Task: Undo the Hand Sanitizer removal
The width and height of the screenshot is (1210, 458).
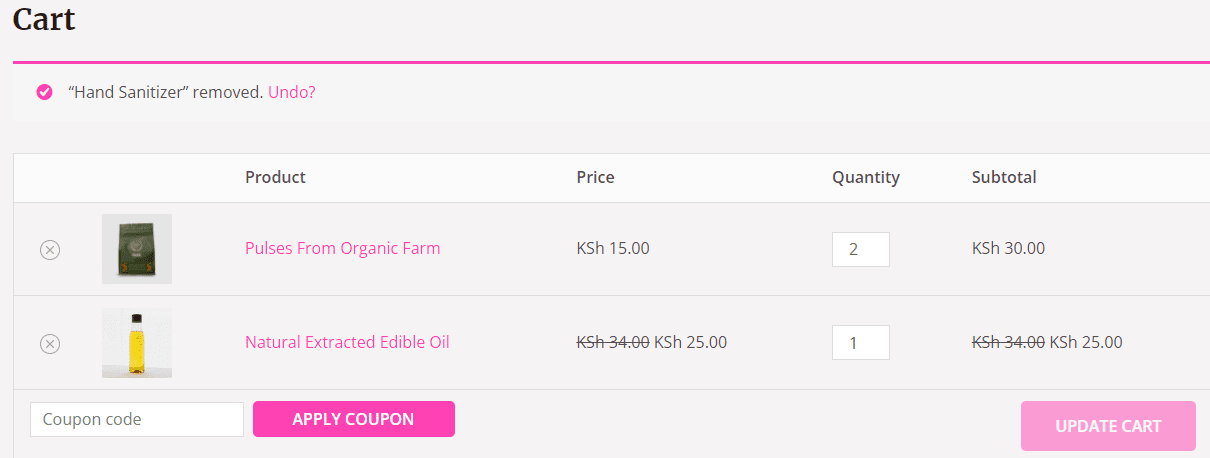Action: [292, 92]
